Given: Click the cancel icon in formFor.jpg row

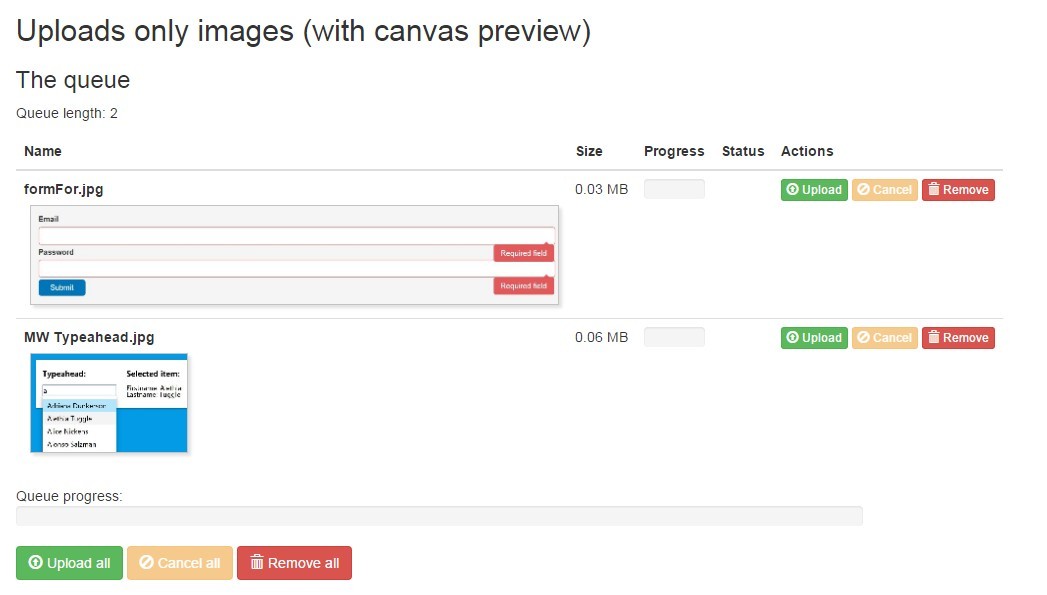Looking at the screenshot, I should tap(864, 190).
